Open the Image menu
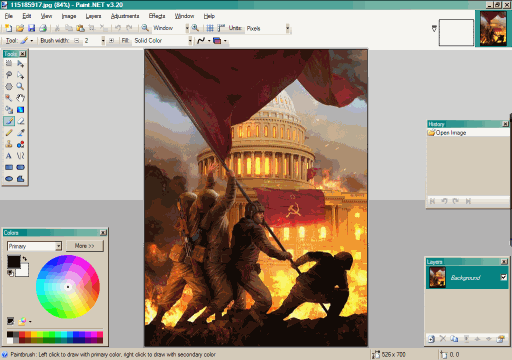 [69, 16]
